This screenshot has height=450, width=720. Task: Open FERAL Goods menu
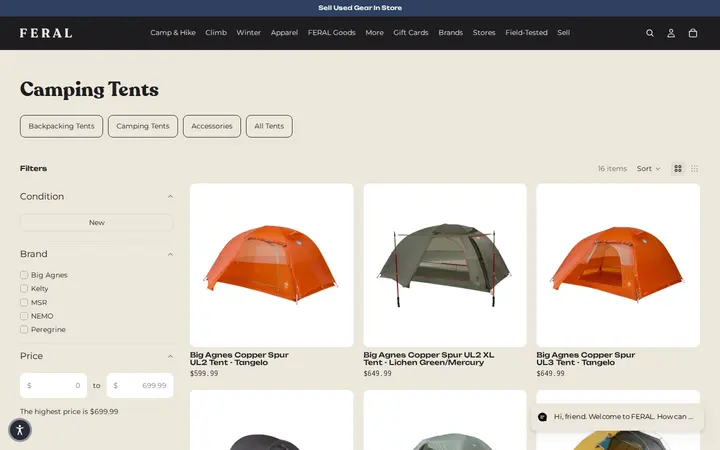(x=332, y=33)
